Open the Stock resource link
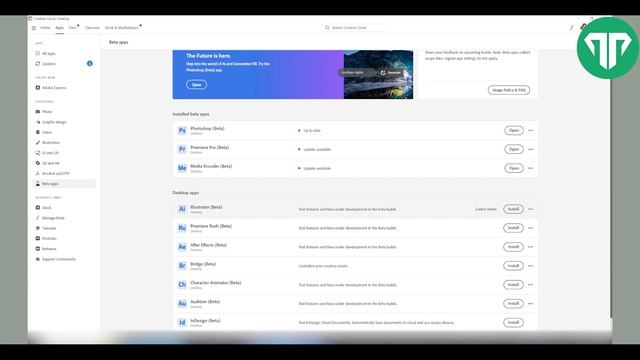 click(43, 208)
